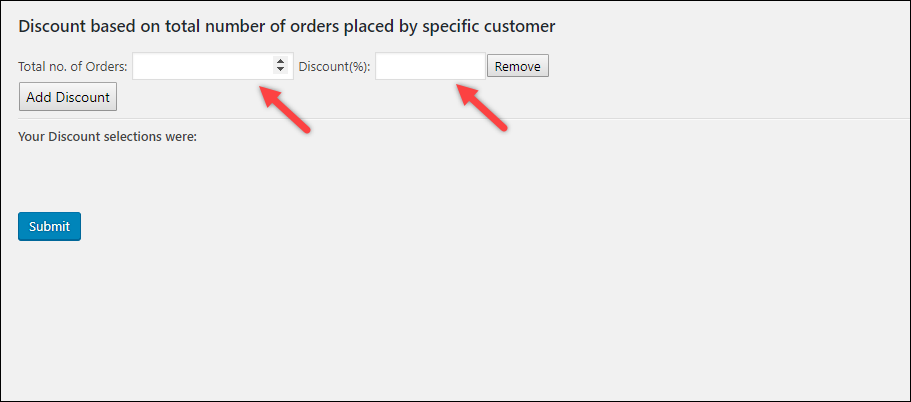The height and width of the screenshot is (402, 911).
Task: Focus the Total no. of Orders field
Action: coord(213,66)
